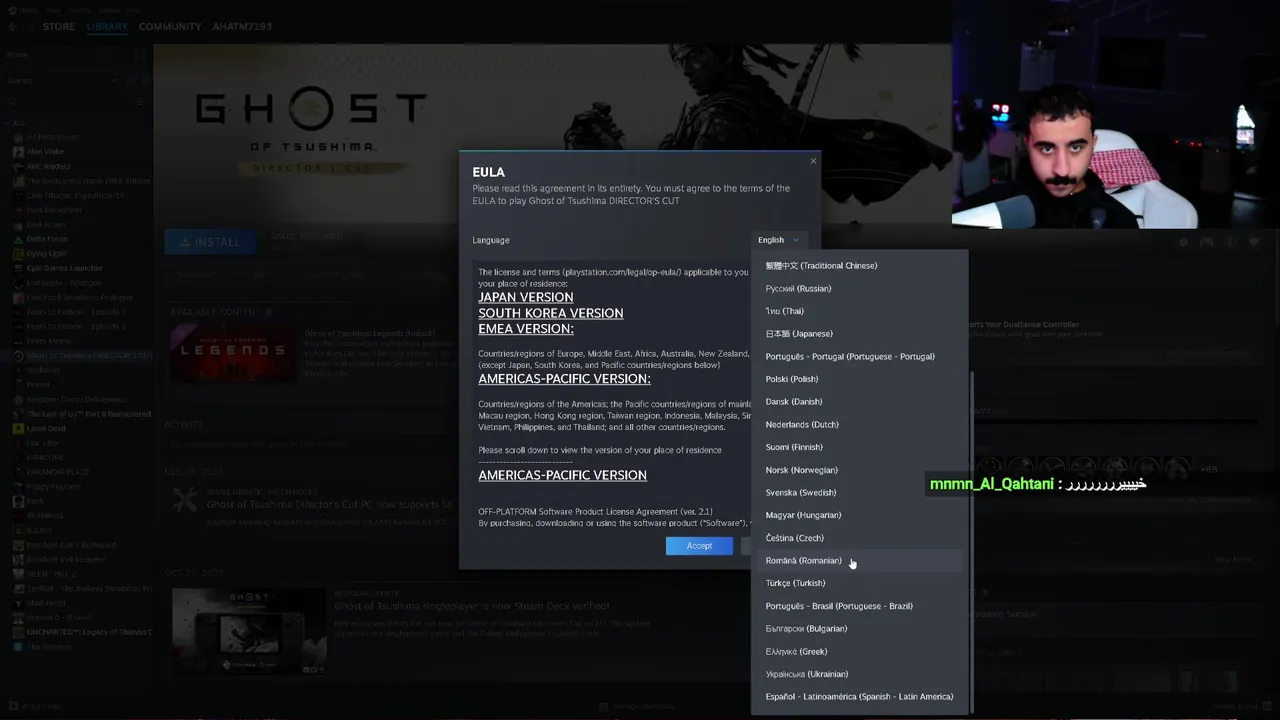Open the Steam Deck verified news thumbnail
1280x720 pixels.
[249, 631]
